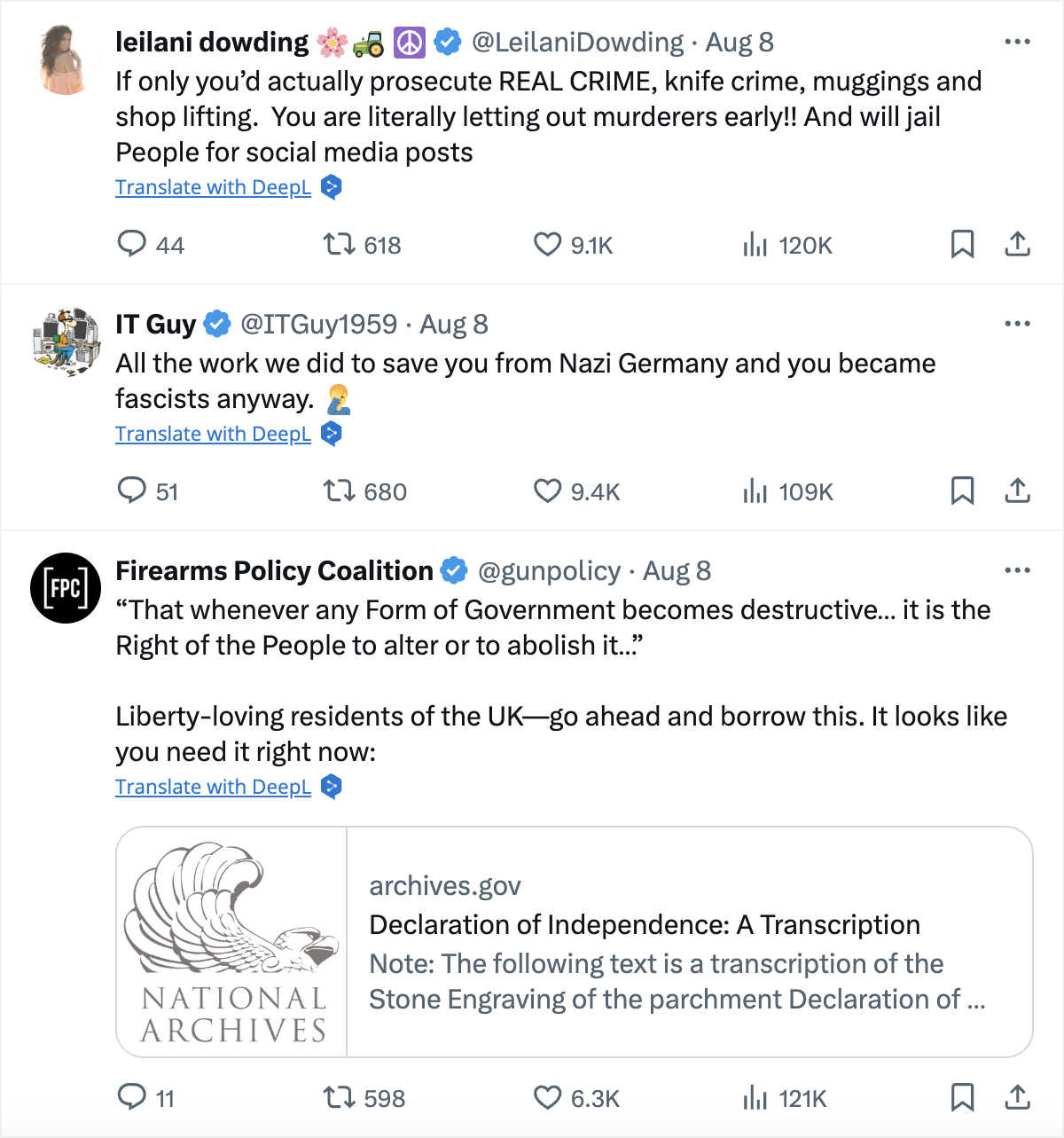Screen dimensions: 1064x1138
Task: Repost Firearms Policy Coalition's tweet
Action: coord(339,1098)
